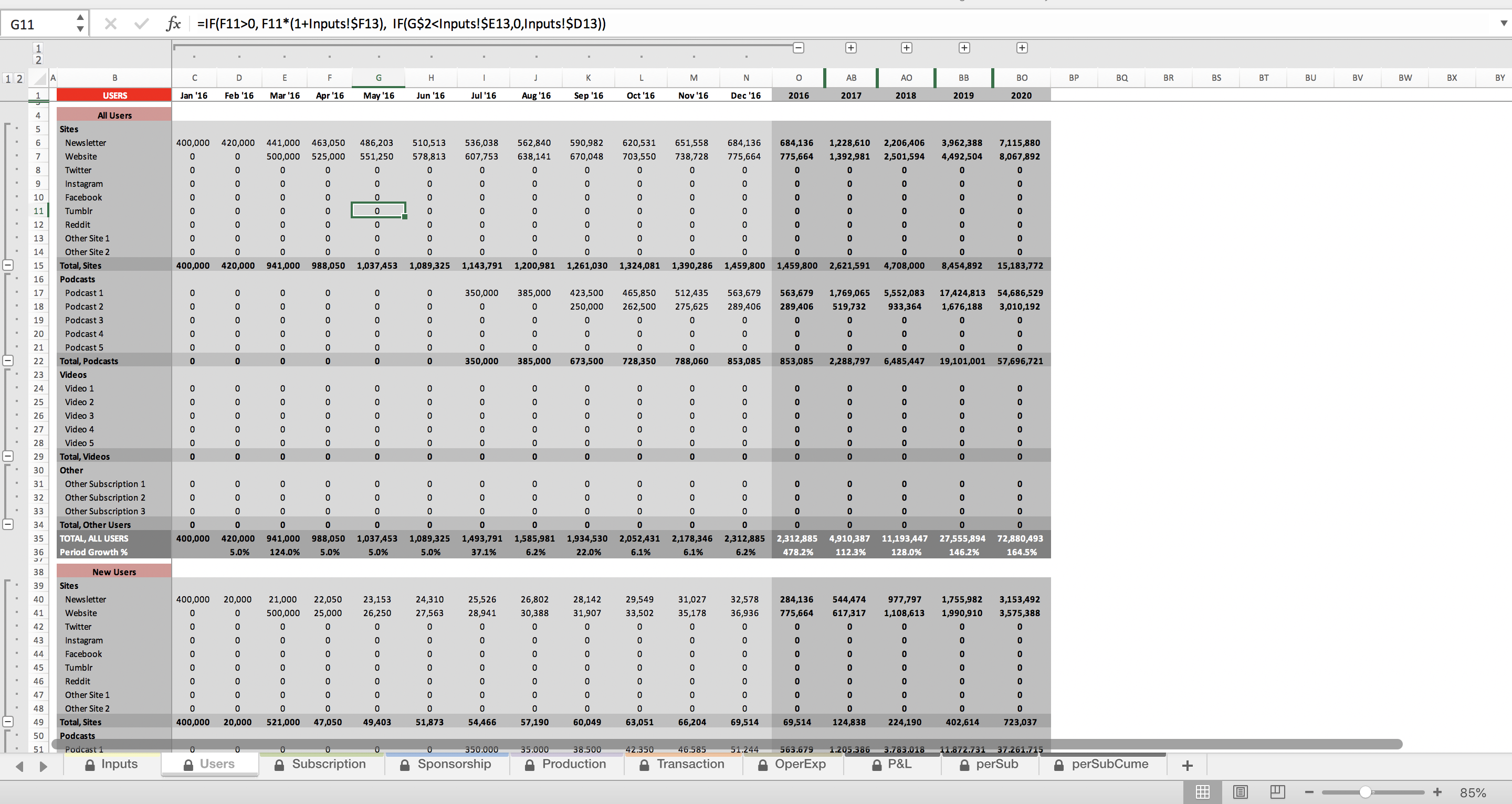The image size is (1512, 804).
Task: Select Podcast 1 Jul '16 value 350,000
Action: point(482,293)
